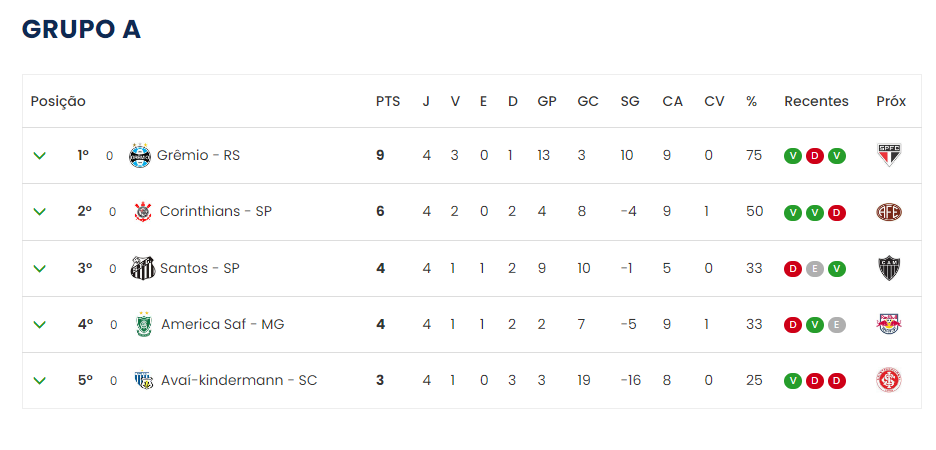This screenshot has width=936, height=450.
Task: Open Red Bull Bragantino next-opponent badge
Action: [889, 324]
